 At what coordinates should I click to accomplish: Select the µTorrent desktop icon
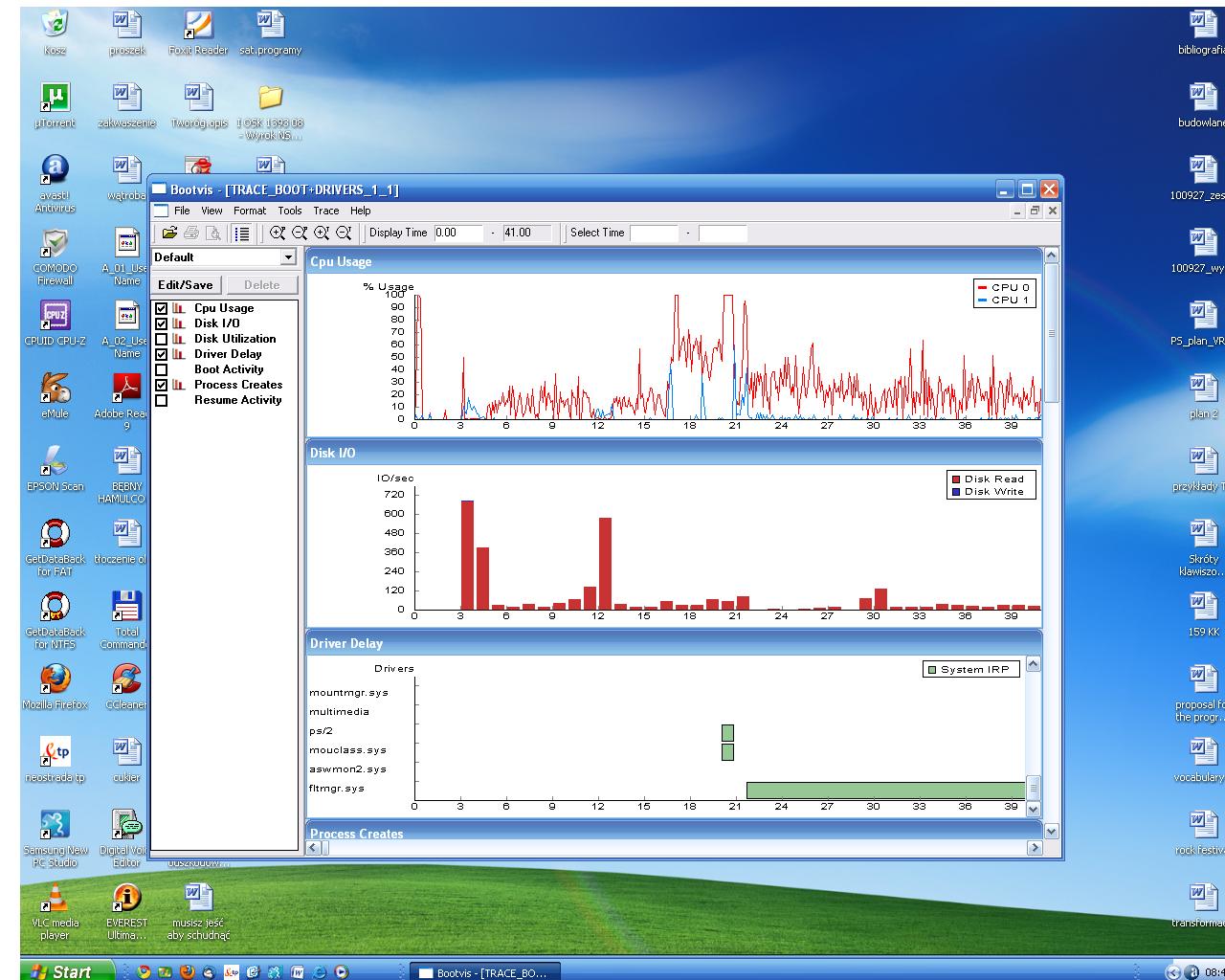click(x=56, y=103)
